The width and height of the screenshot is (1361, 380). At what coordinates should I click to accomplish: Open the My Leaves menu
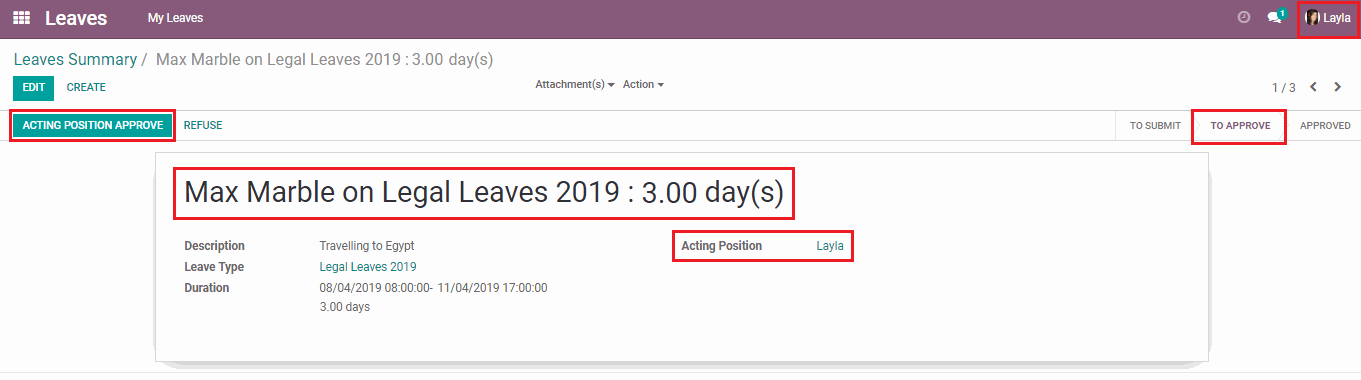pos(175,18)
